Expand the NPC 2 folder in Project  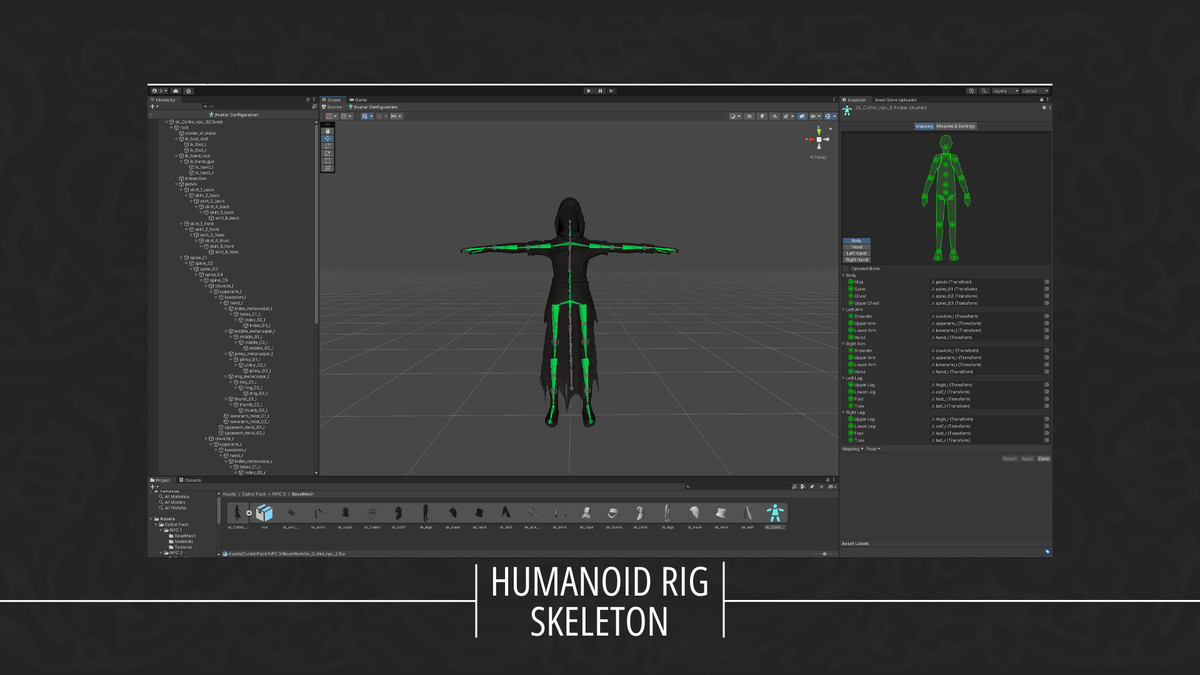pyautogui.click(x=159, y=552)
